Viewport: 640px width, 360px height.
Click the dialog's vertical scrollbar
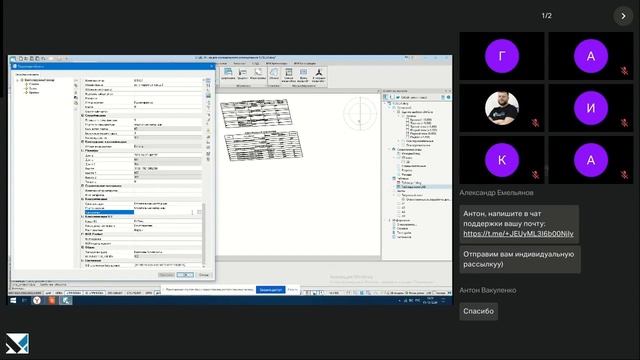[x=204, y=233]
